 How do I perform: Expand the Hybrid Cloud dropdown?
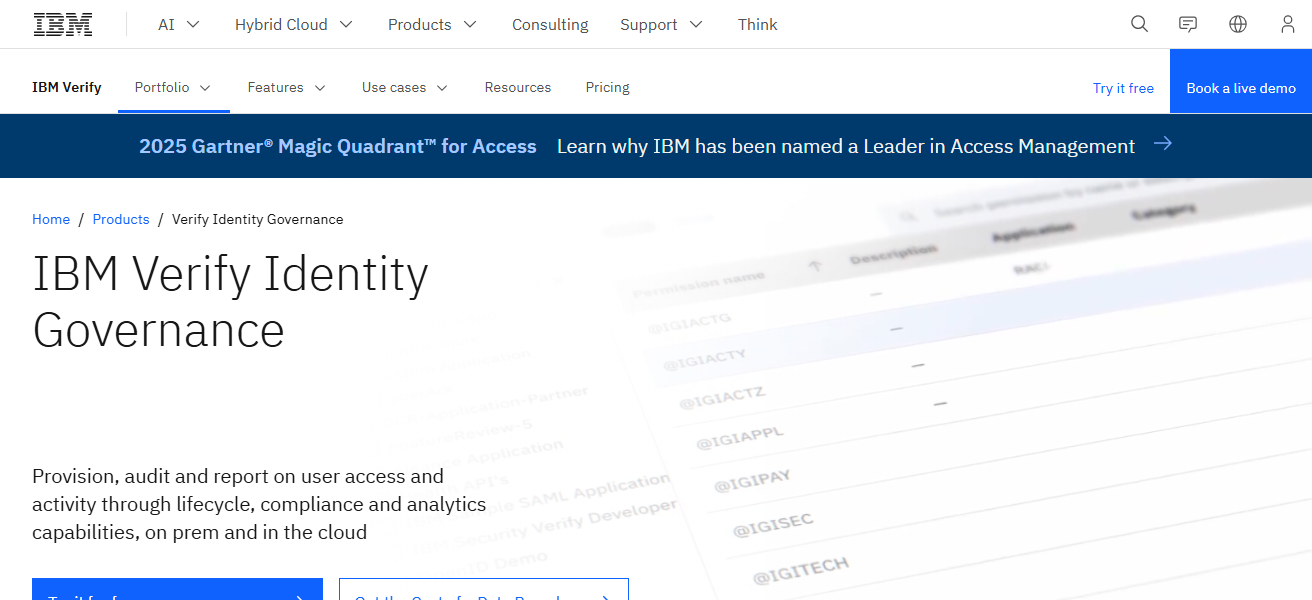tap(293, 24)
